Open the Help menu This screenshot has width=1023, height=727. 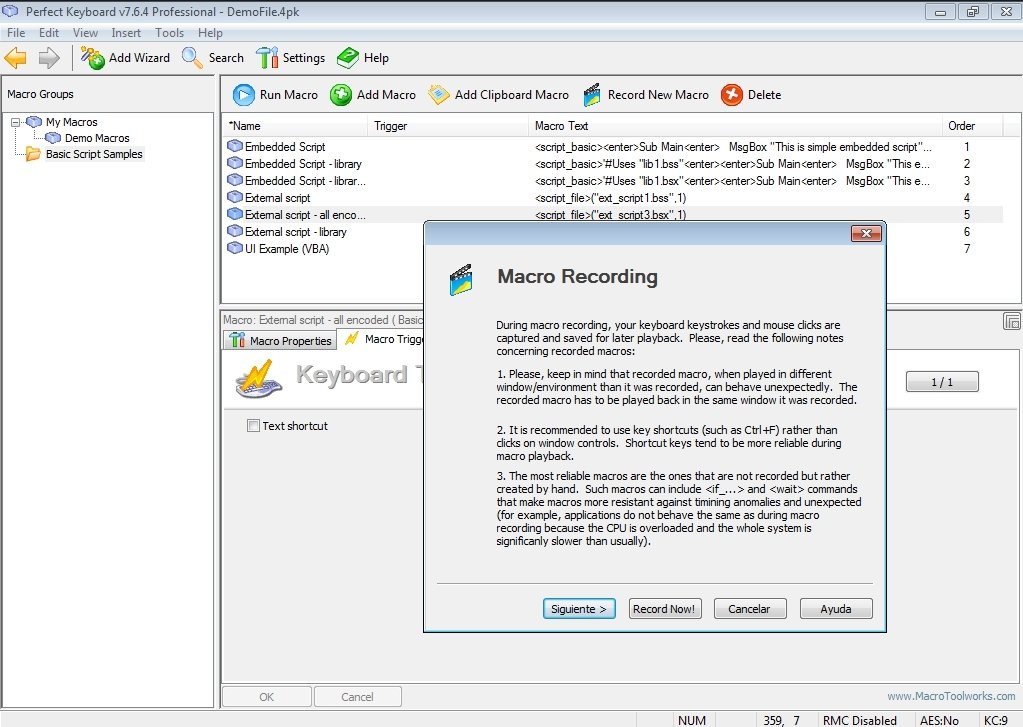tap(210, 33)
